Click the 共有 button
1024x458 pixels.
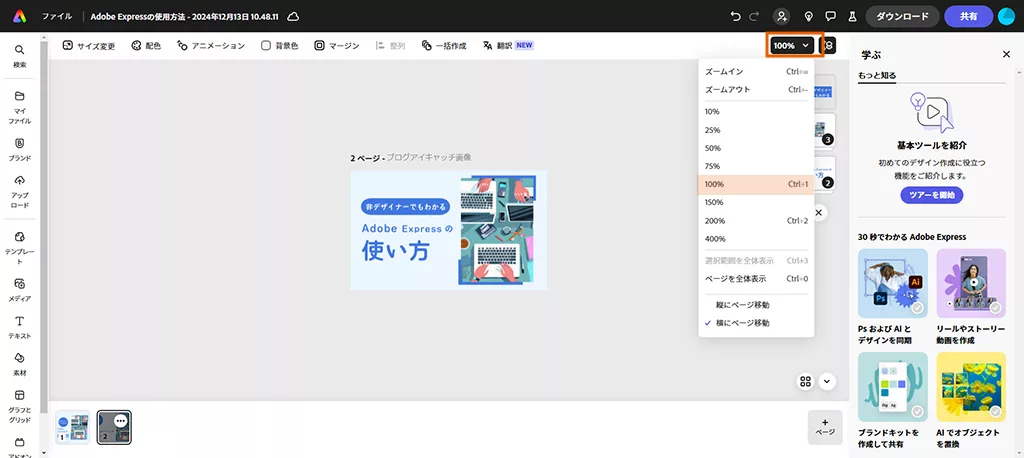969,16
